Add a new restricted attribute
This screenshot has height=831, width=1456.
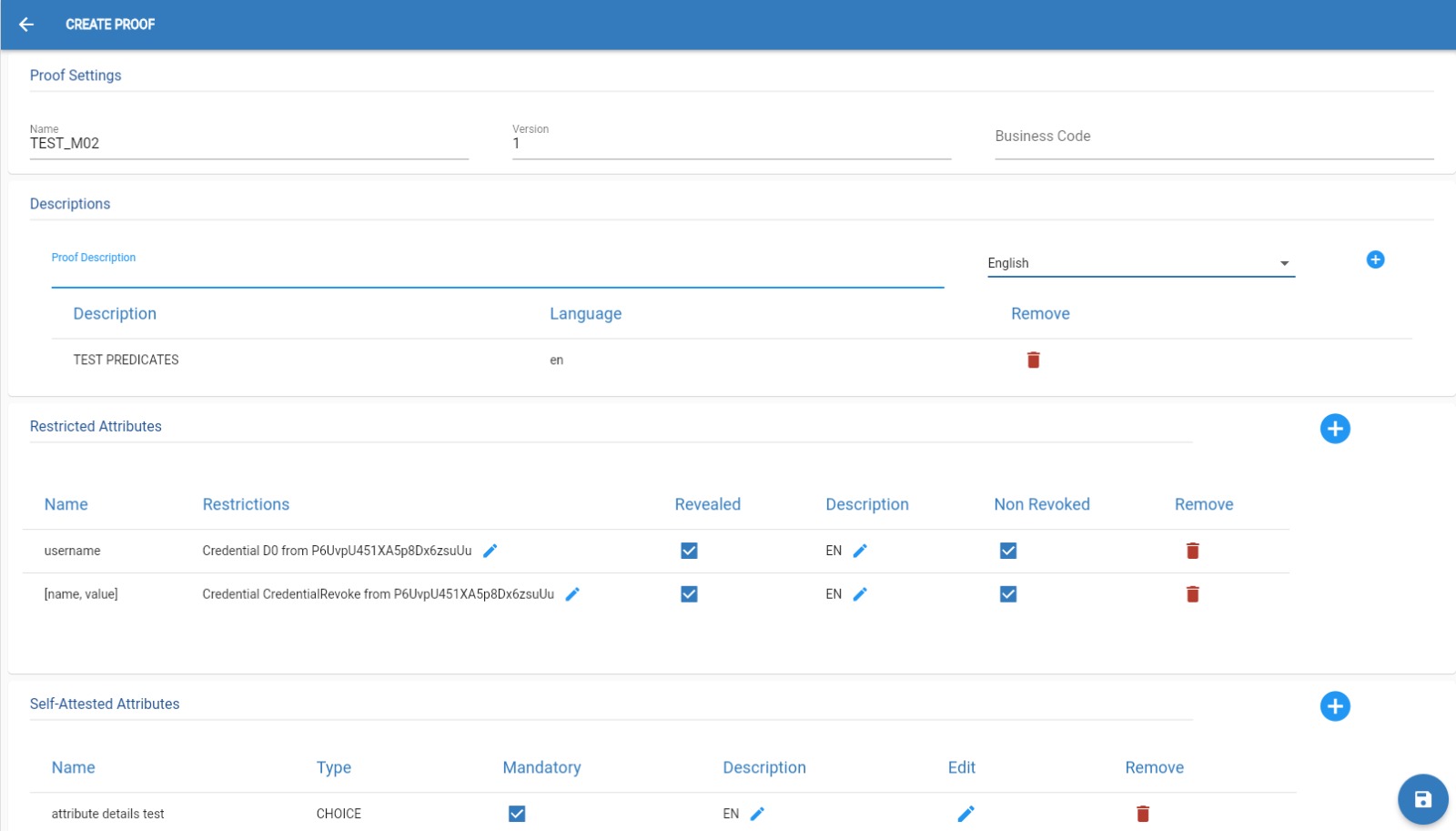pyautogui.click(x=1335, y=429)
